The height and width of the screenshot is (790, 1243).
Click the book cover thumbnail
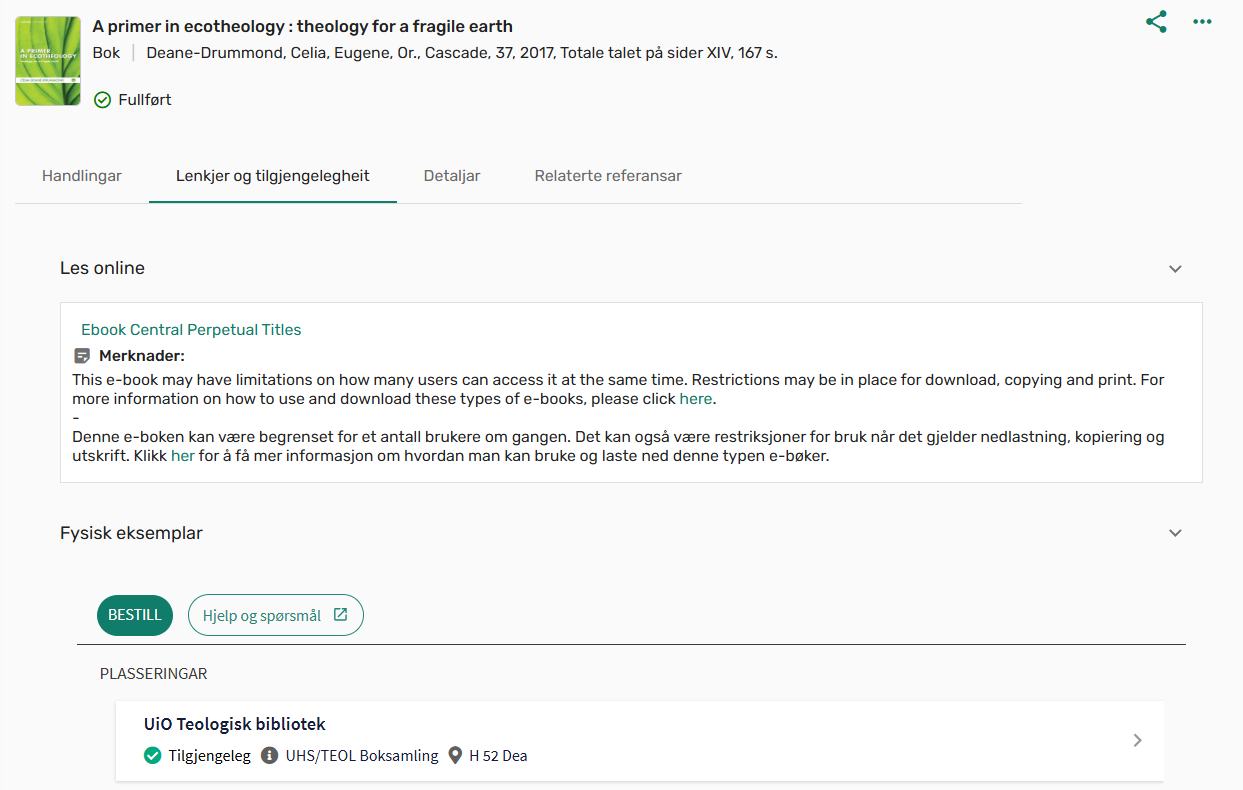[x=48, y=61]
